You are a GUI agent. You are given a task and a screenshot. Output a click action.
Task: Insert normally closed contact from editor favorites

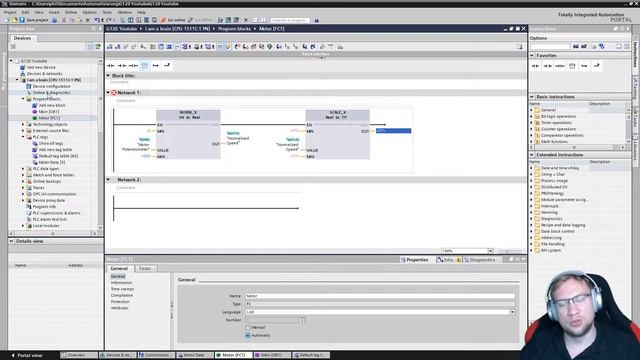122,65
